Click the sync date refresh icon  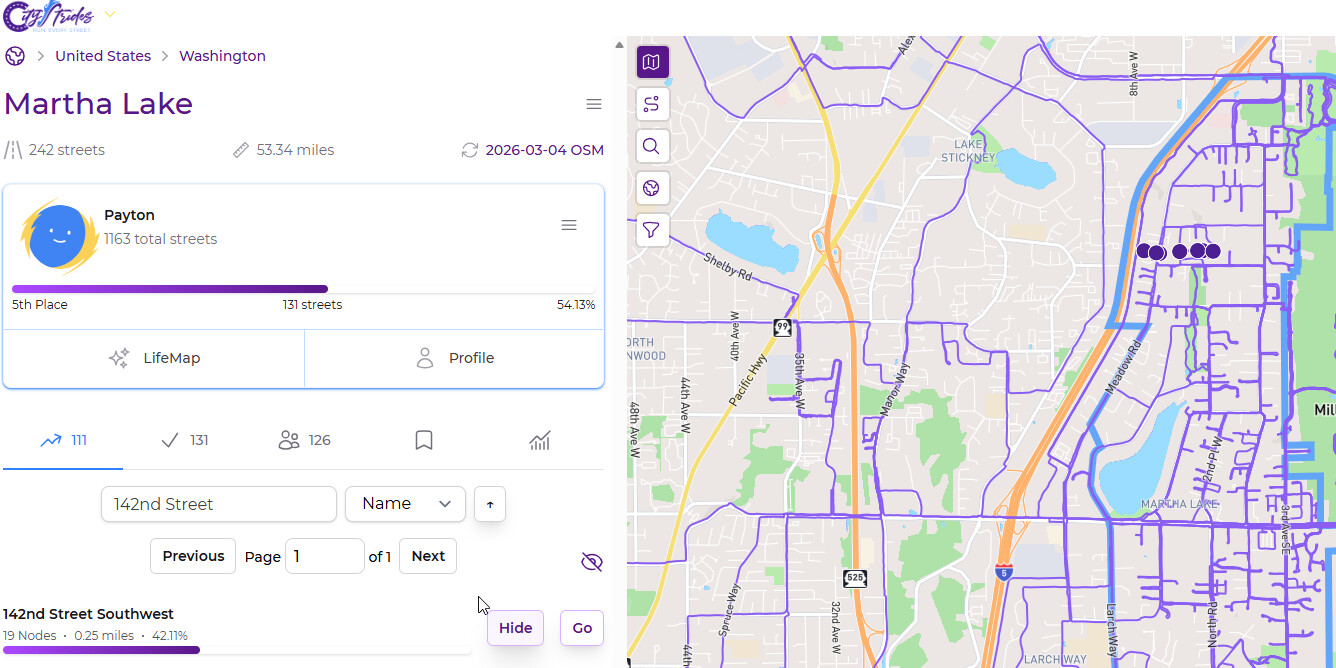pos(470,150)
